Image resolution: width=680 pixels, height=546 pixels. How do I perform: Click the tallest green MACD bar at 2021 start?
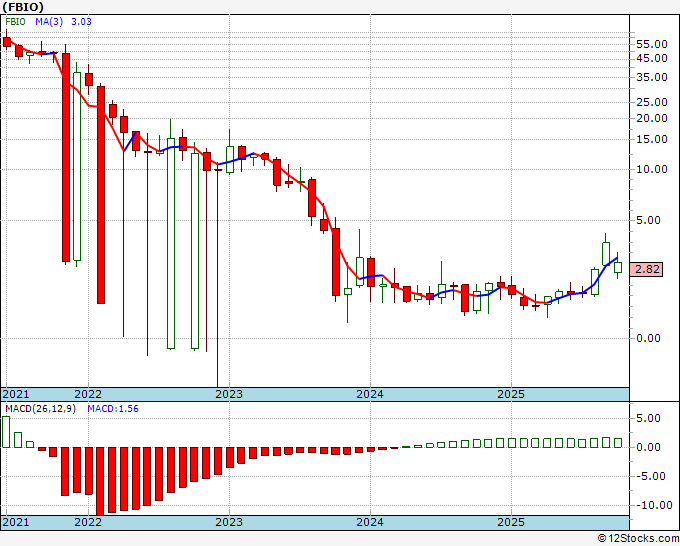(x=6, y=432)
